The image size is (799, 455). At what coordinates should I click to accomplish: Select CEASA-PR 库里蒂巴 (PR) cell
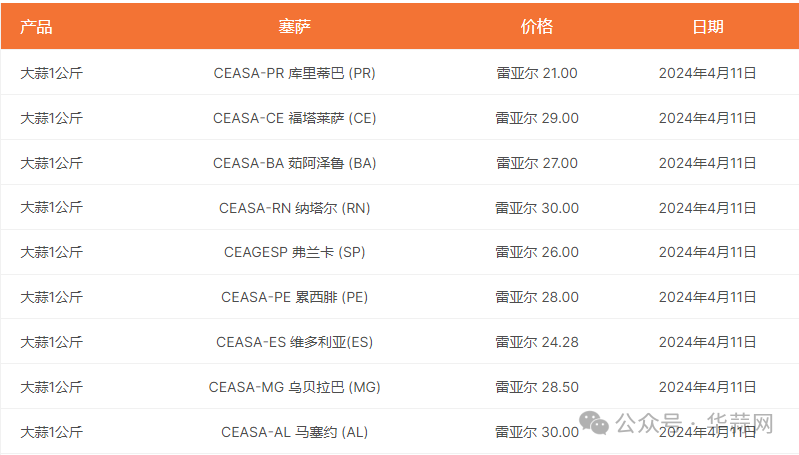click(295, 73)
